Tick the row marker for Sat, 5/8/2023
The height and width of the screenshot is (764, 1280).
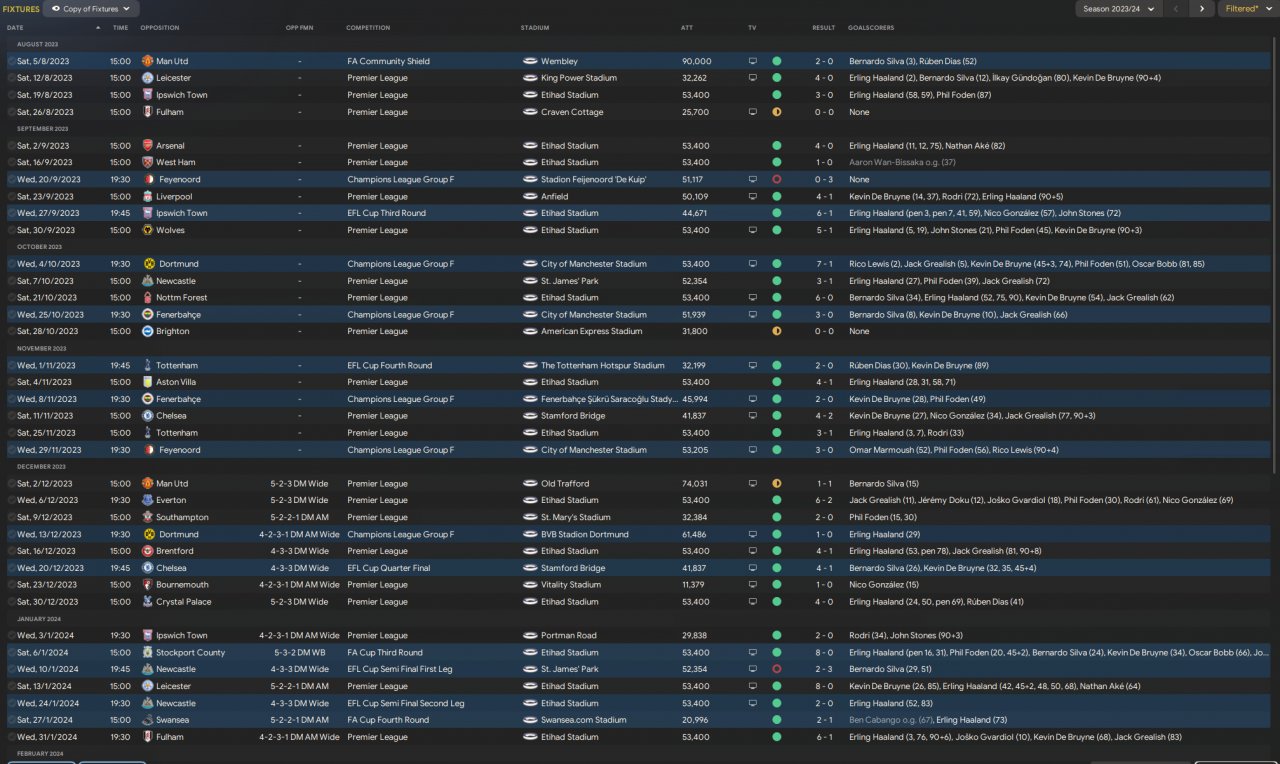click(12, 61)
